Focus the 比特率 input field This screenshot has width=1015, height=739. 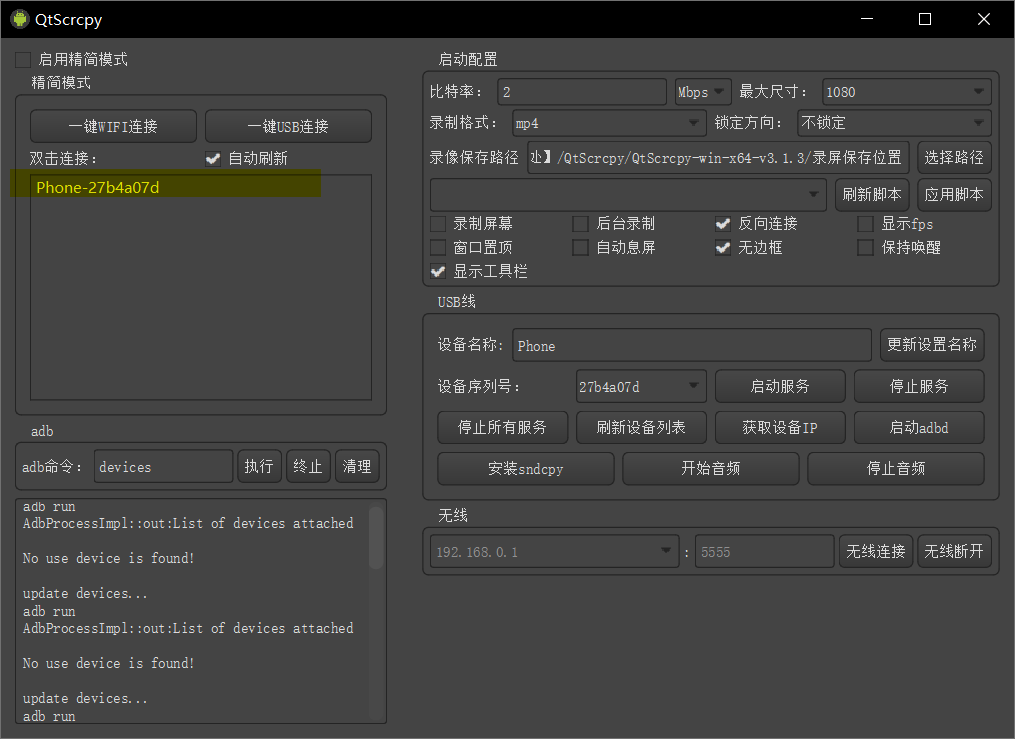pos(582,92)
